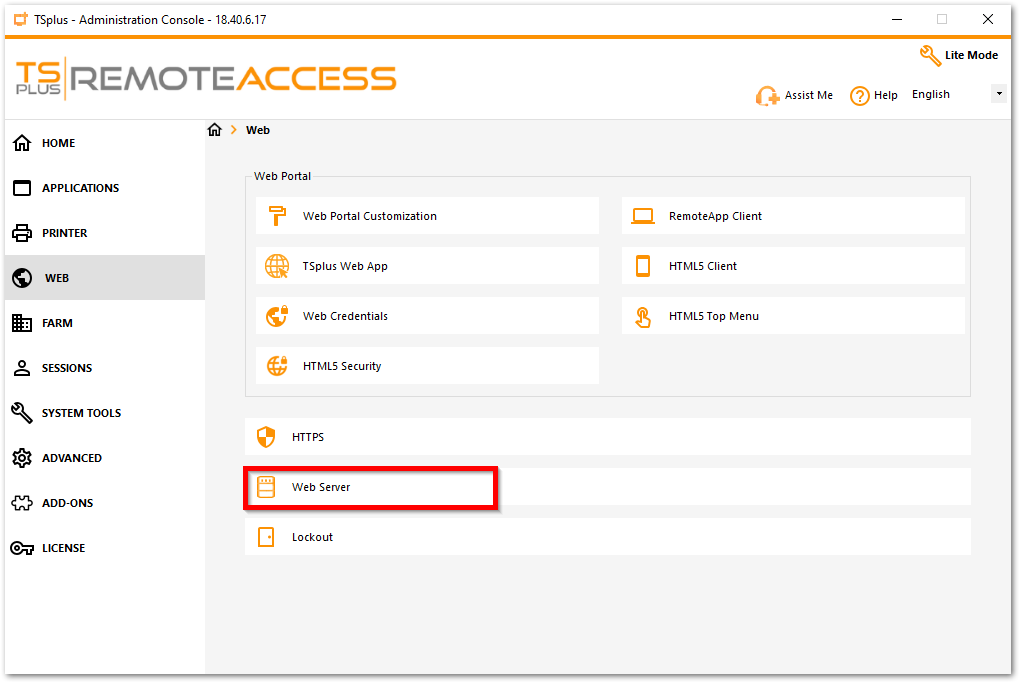Click the HTML5 Top Menu touch icon

(x=643, y=317)
